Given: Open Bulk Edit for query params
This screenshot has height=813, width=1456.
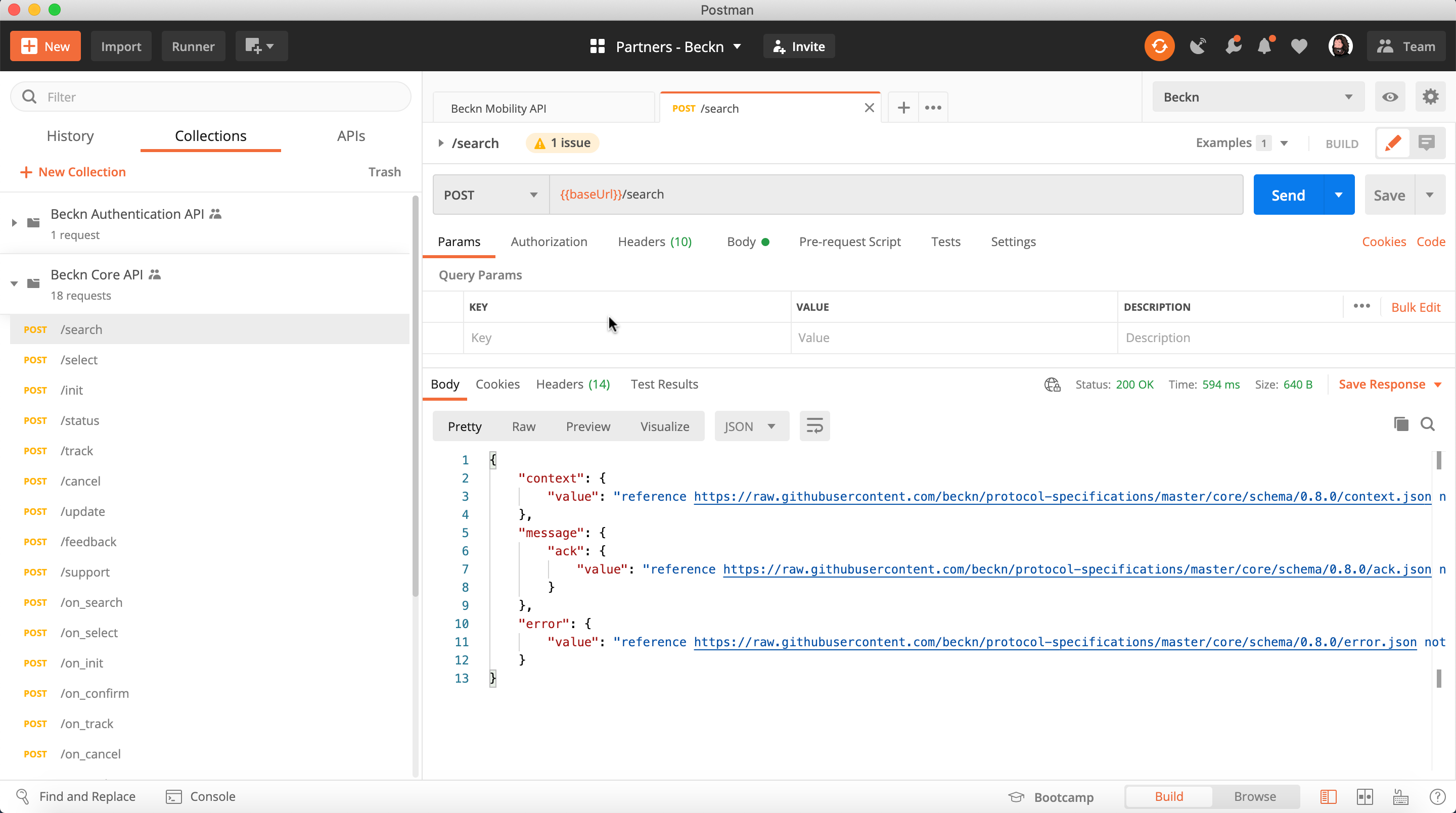Looking at the screenshot, I should point(1416,307).
